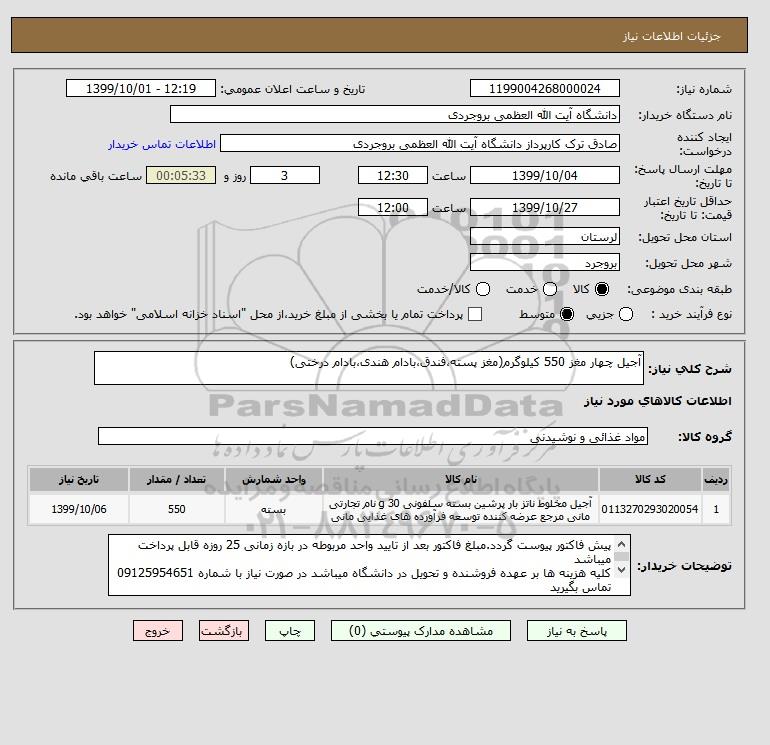Click the خروج exit button
The width and height of the screenshot is (770, 745).
pos(158,631)
